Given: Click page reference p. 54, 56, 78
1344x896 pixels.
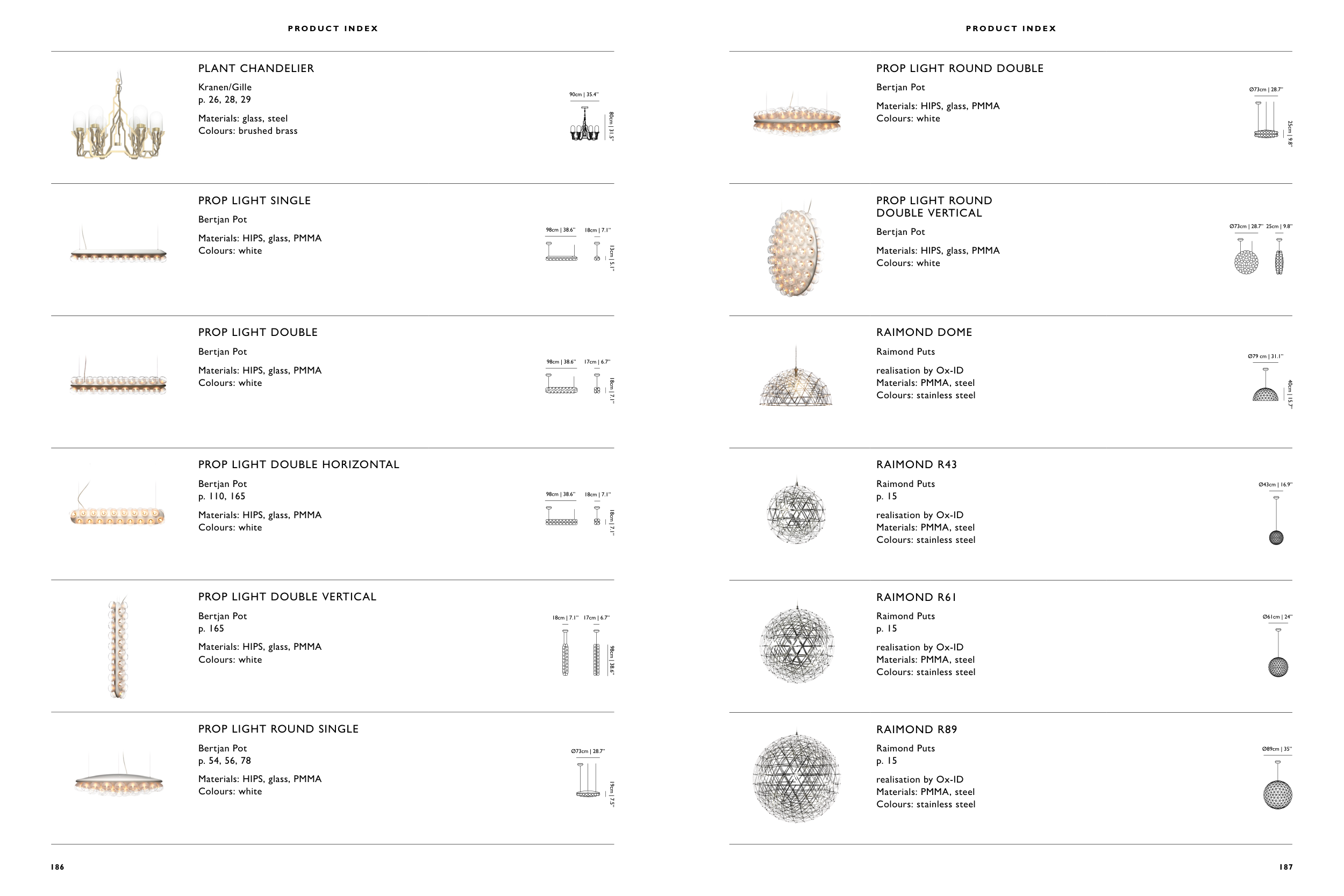Looking at the screenshot, I should pos(225,761).
